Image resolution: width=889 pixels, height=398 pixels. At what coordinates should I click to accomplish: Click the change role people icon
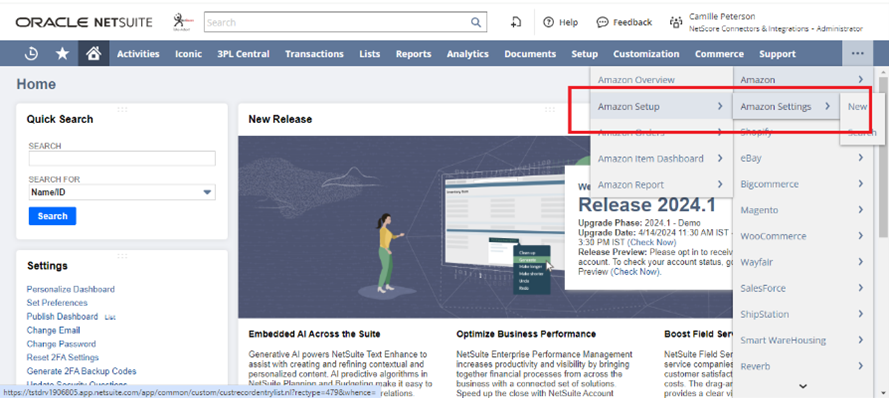click(x=675, y=23)
